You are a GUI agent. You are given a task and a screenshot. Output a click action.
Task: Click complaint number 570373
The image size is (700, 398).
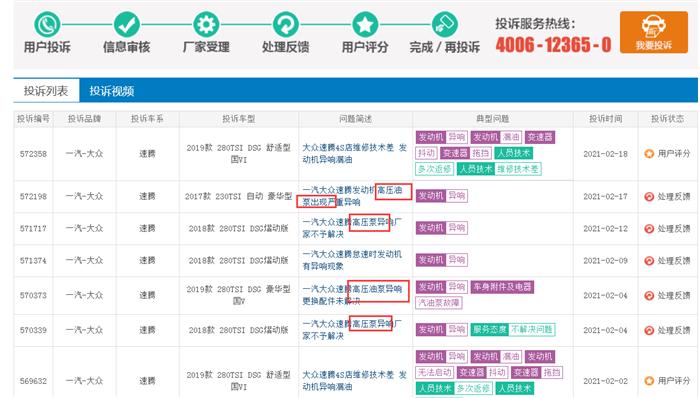33,295
